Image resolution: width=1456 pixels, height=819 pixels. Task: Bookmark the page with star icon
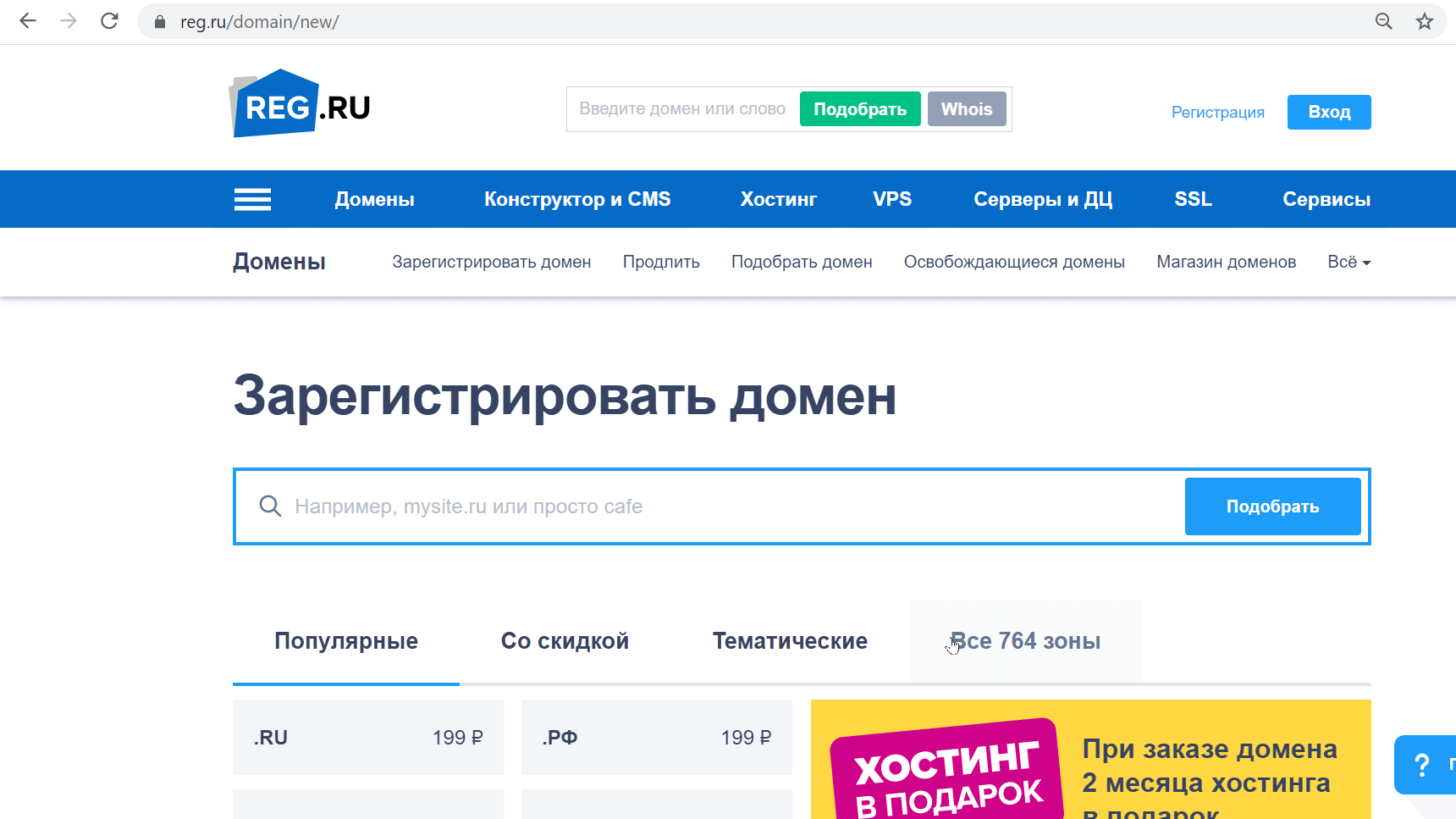click(x=1425, y=21)
